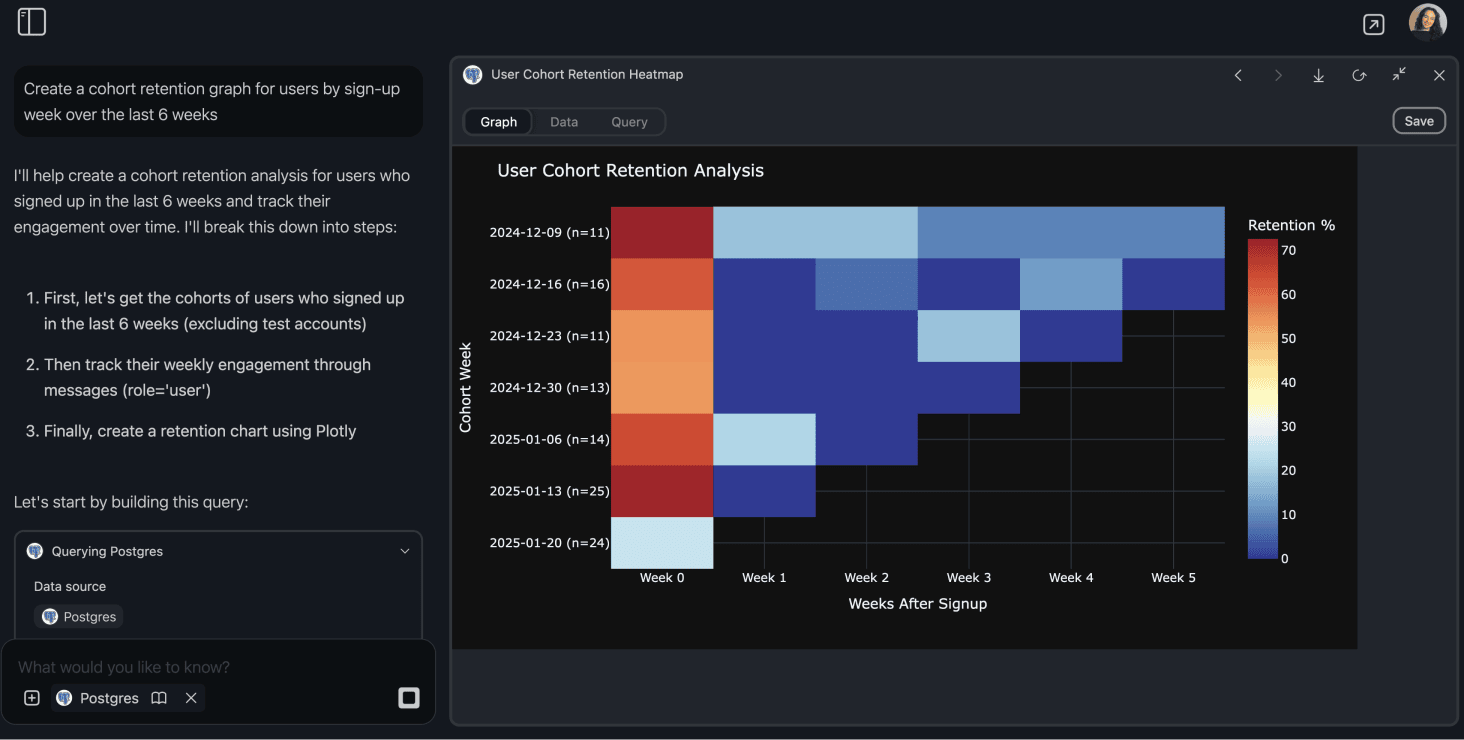Click the back chevron in artifact header
The height and width of the screenshot is (740, 1464).
[x=1238, y=75]
